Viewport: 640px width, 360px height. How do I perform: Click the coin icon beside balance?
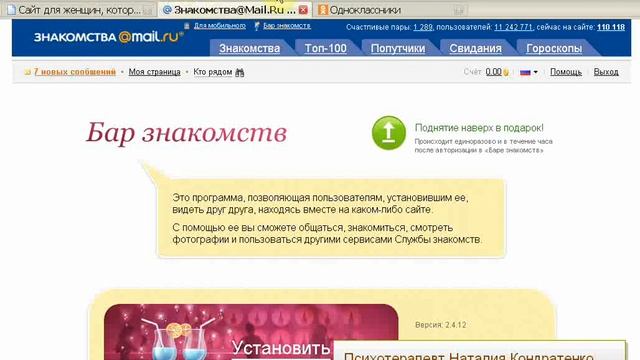(x=506, y=73)
